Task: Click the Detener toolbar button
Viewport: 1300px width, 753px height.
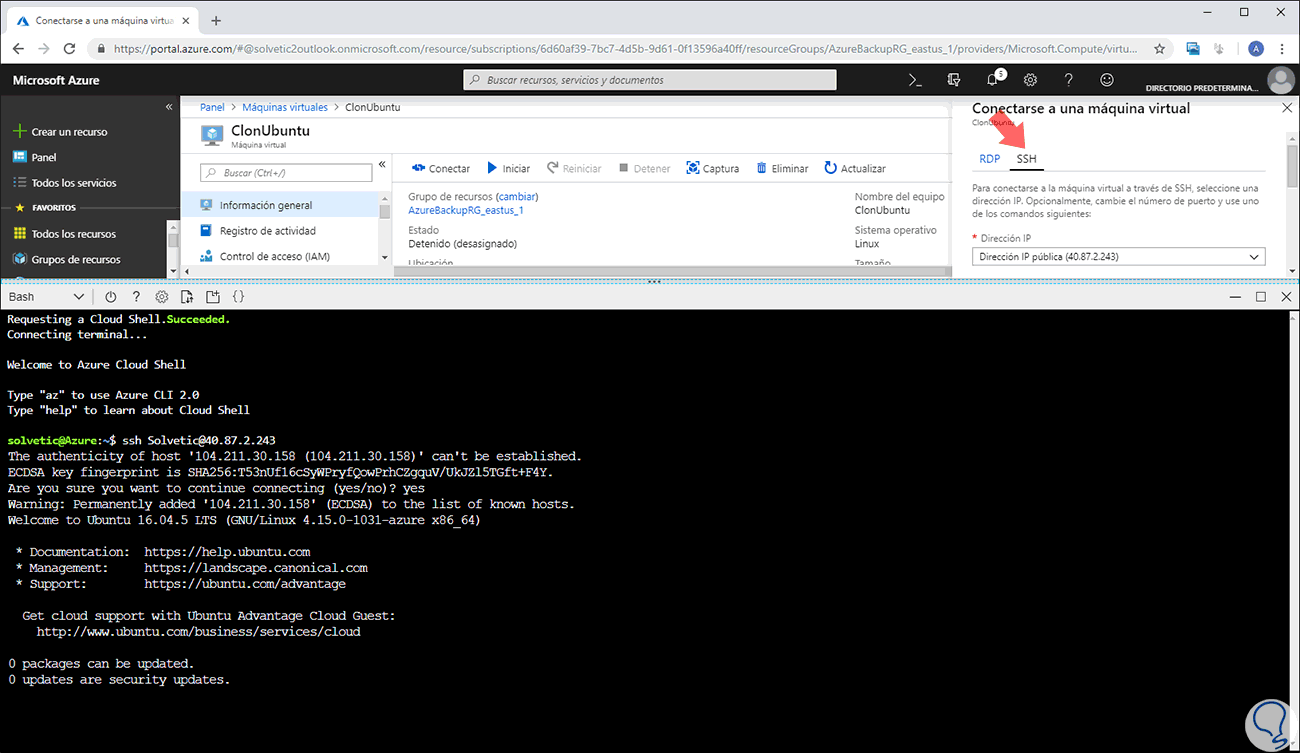Action: tap(645, 169)
